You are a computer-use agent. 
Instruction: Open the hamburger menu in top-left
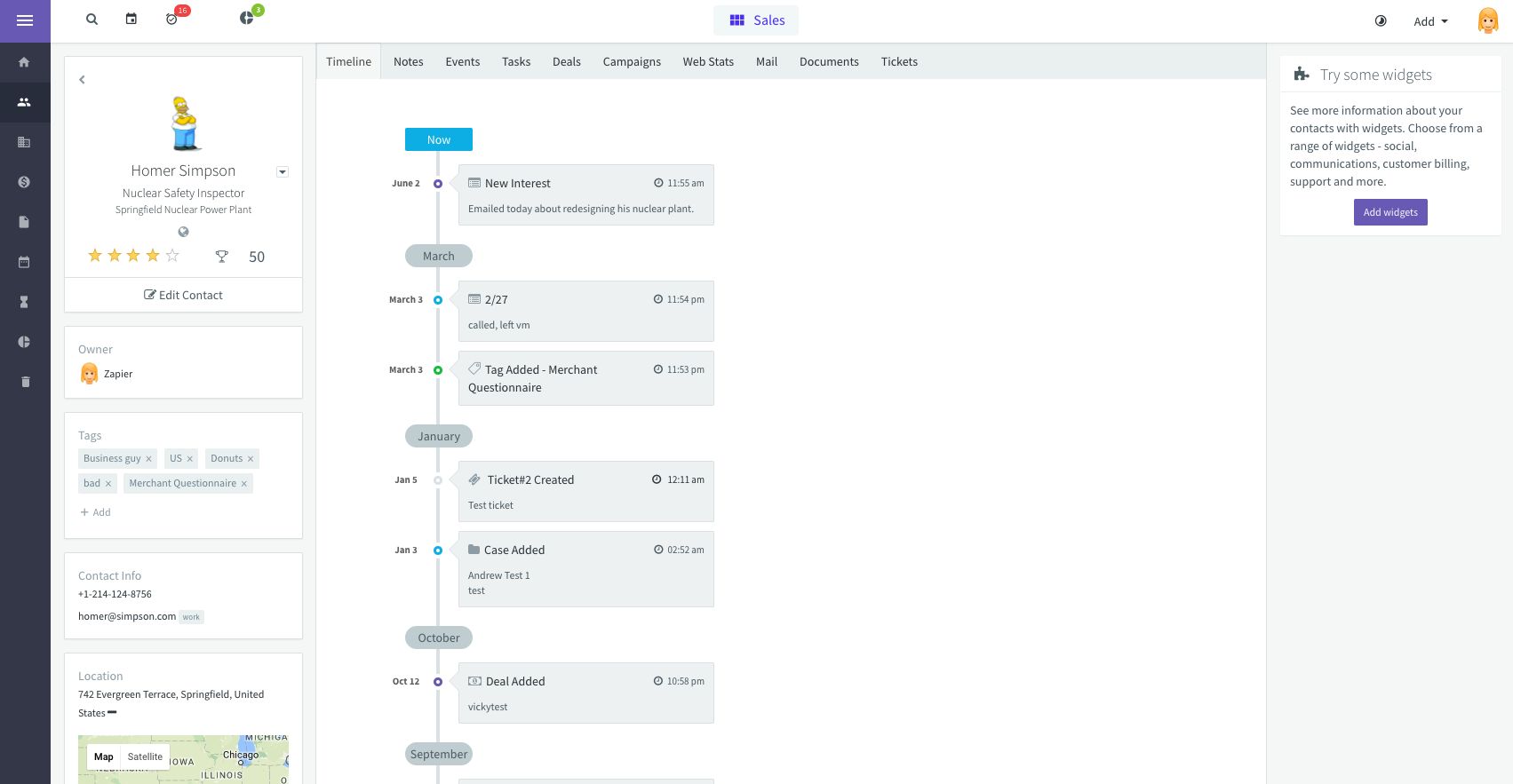[25, 20]
